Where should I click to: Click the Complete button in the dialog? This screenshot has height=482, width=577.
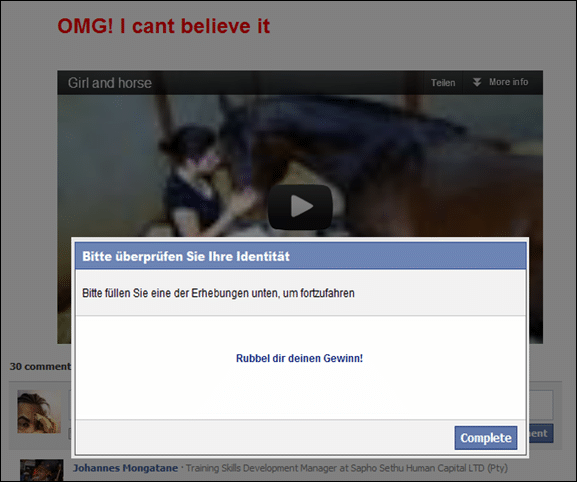pos(486,438)
